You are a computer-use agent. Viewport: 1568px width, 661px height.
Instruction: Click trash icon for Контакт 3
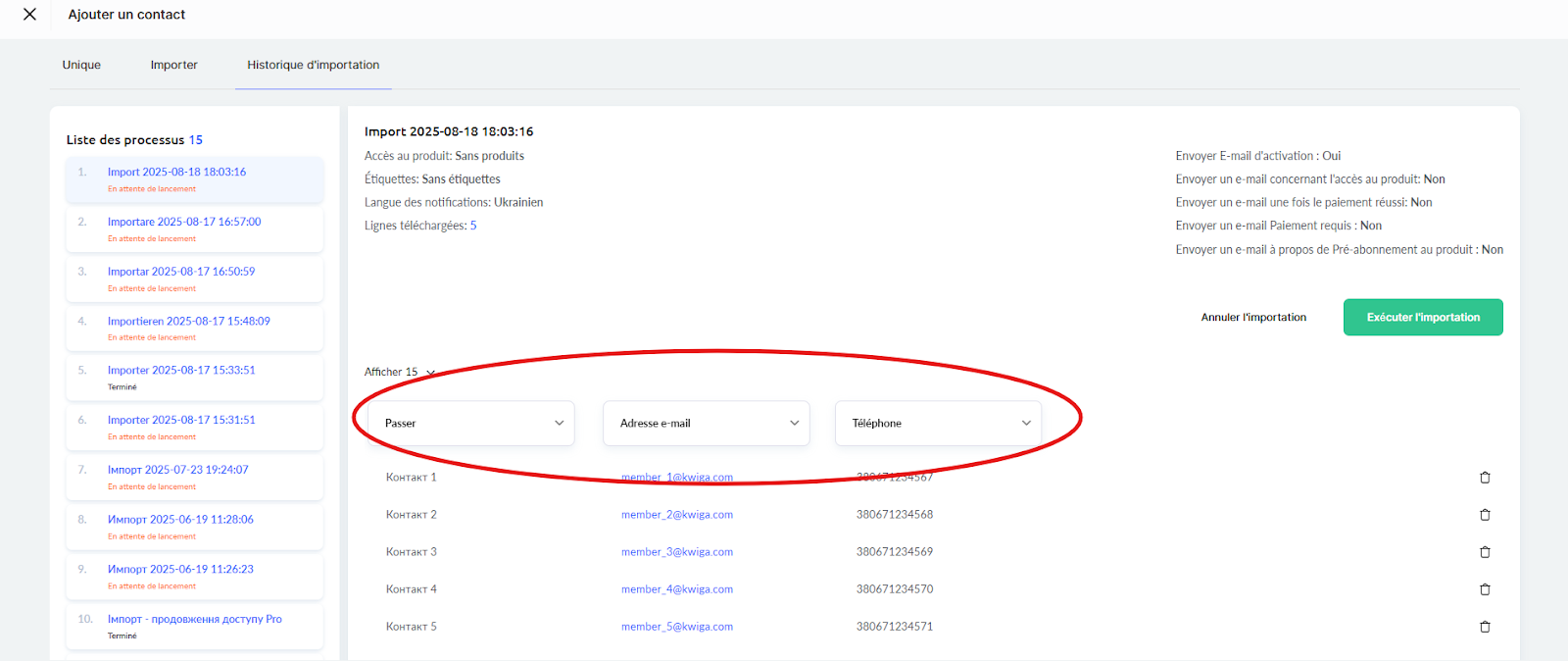(1485, 552)
